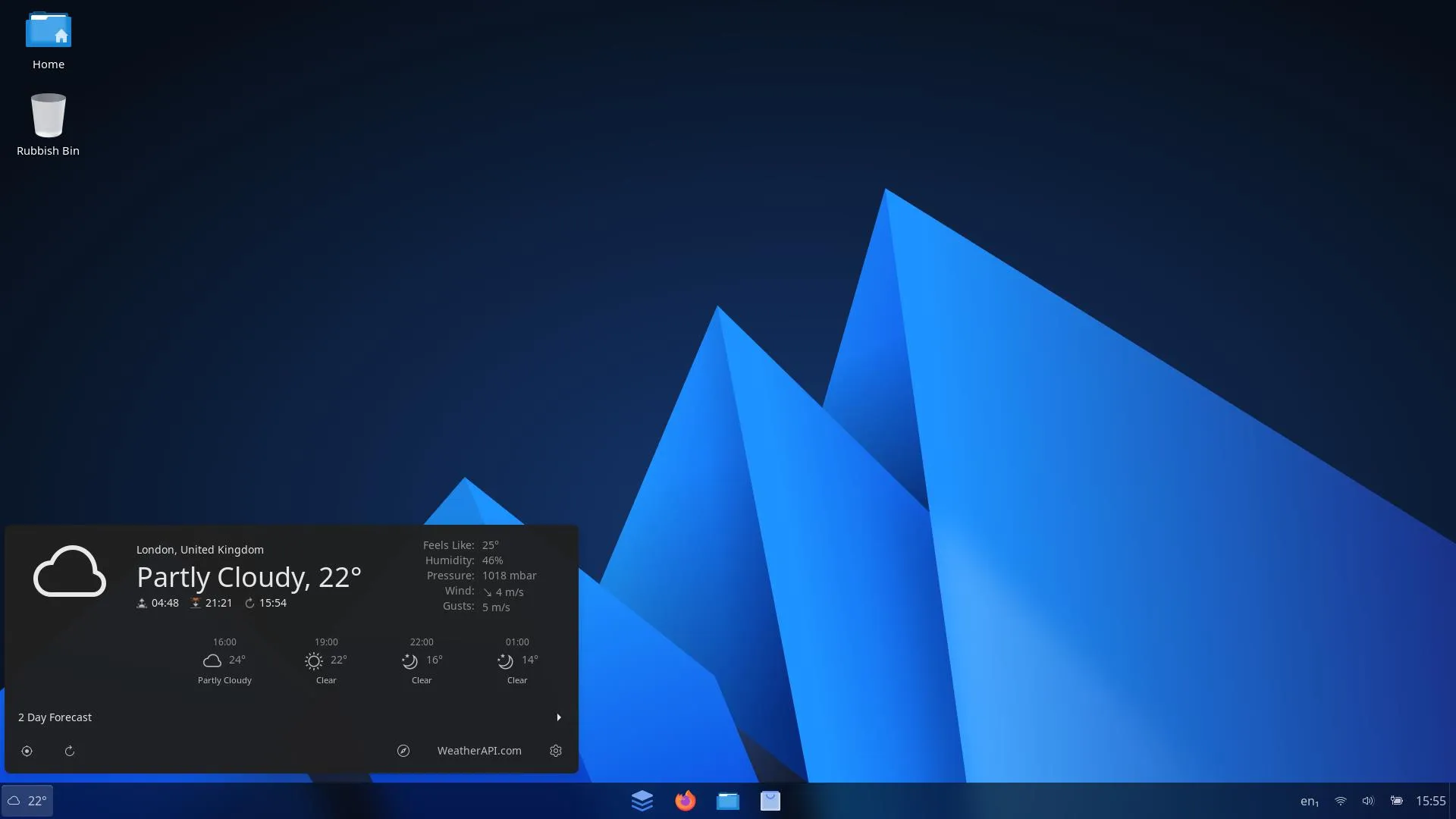
Task: Open the volume control tray icon
Action: point(1368,801)
